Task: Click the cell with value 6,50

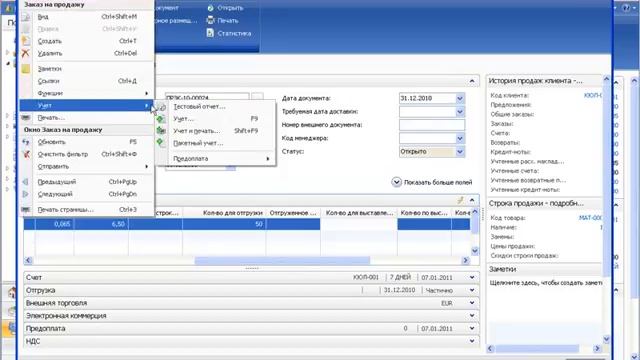Action: (101, 224)
